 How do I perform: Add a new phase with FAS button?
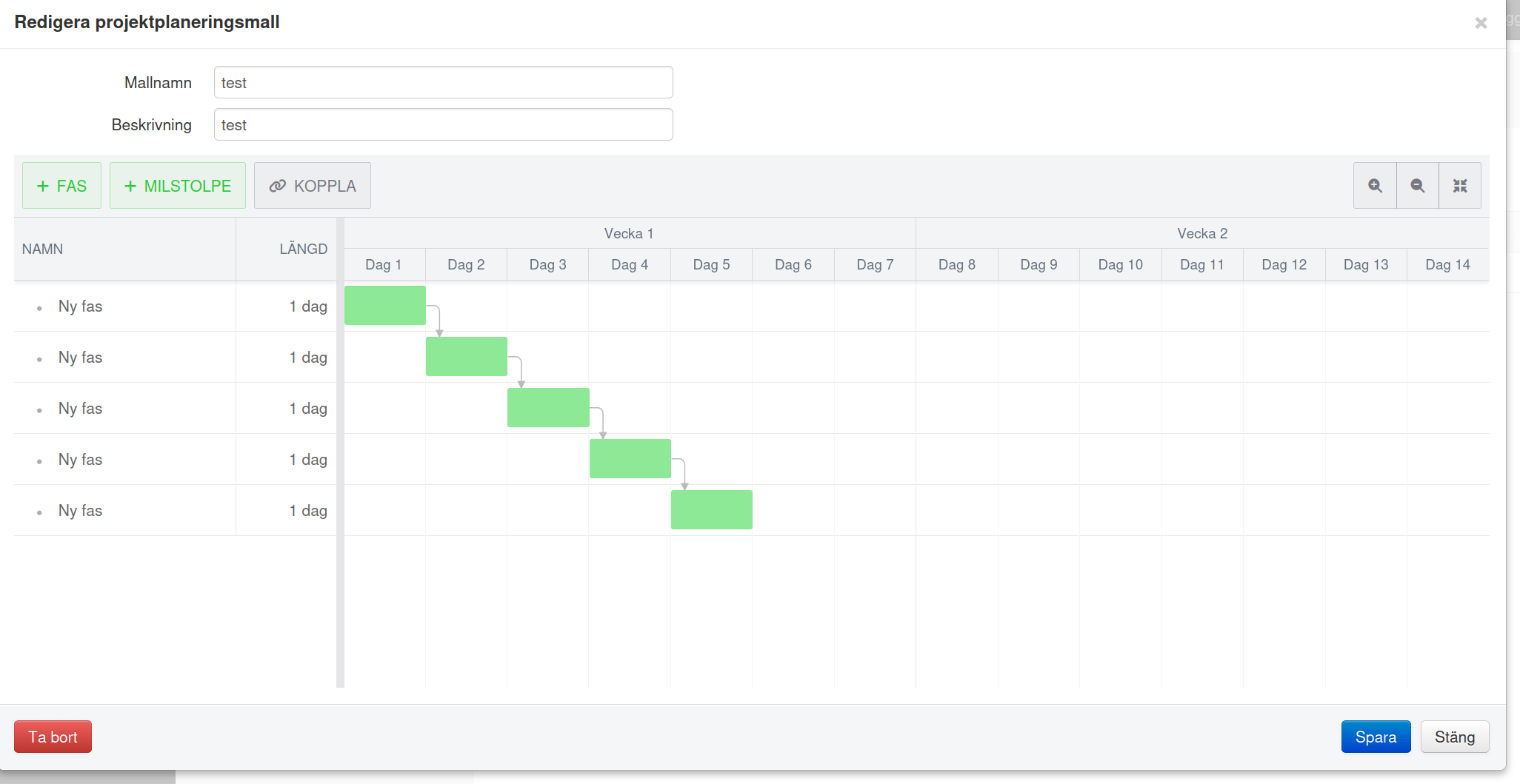coord(61,186)
